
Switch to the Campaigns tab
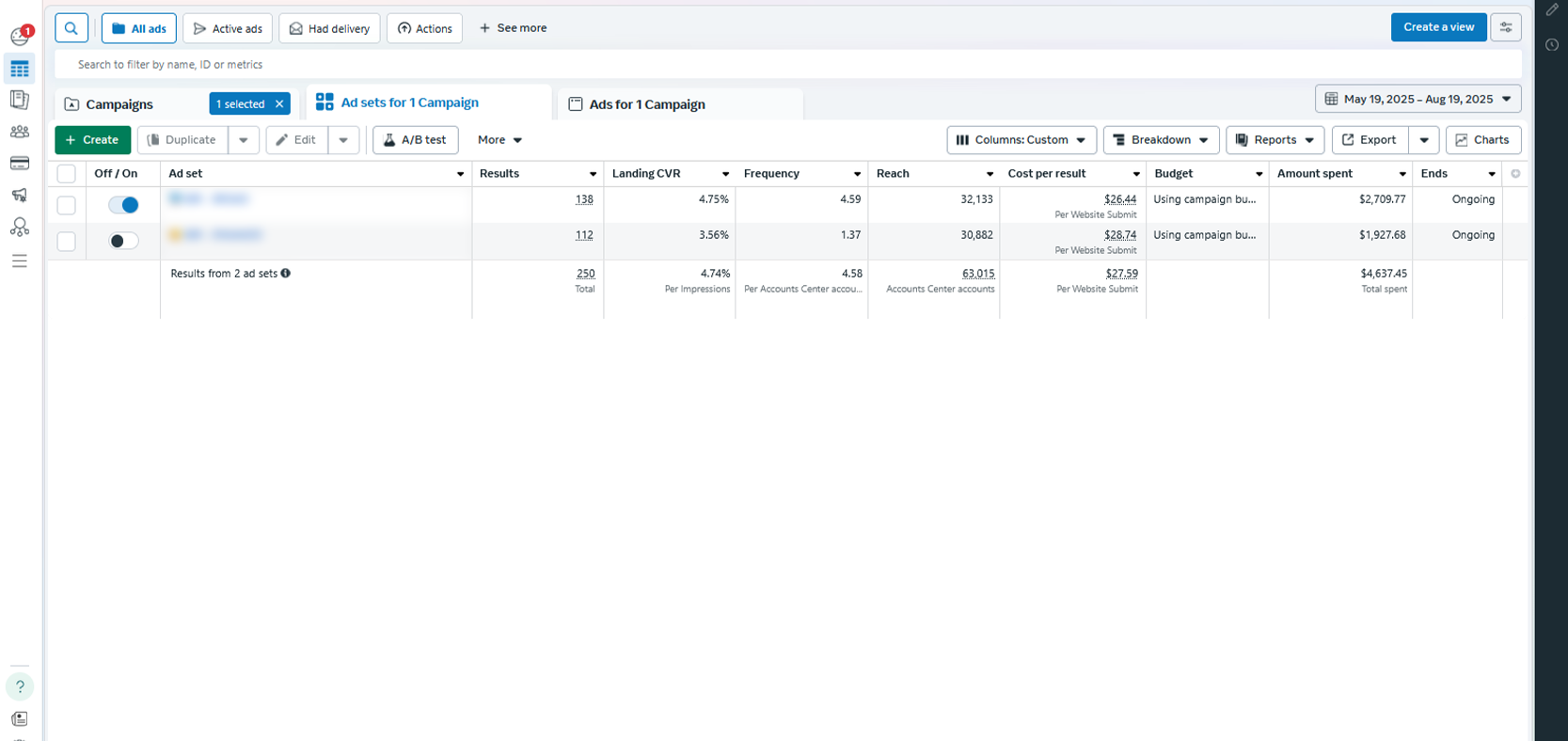[119, 104]
